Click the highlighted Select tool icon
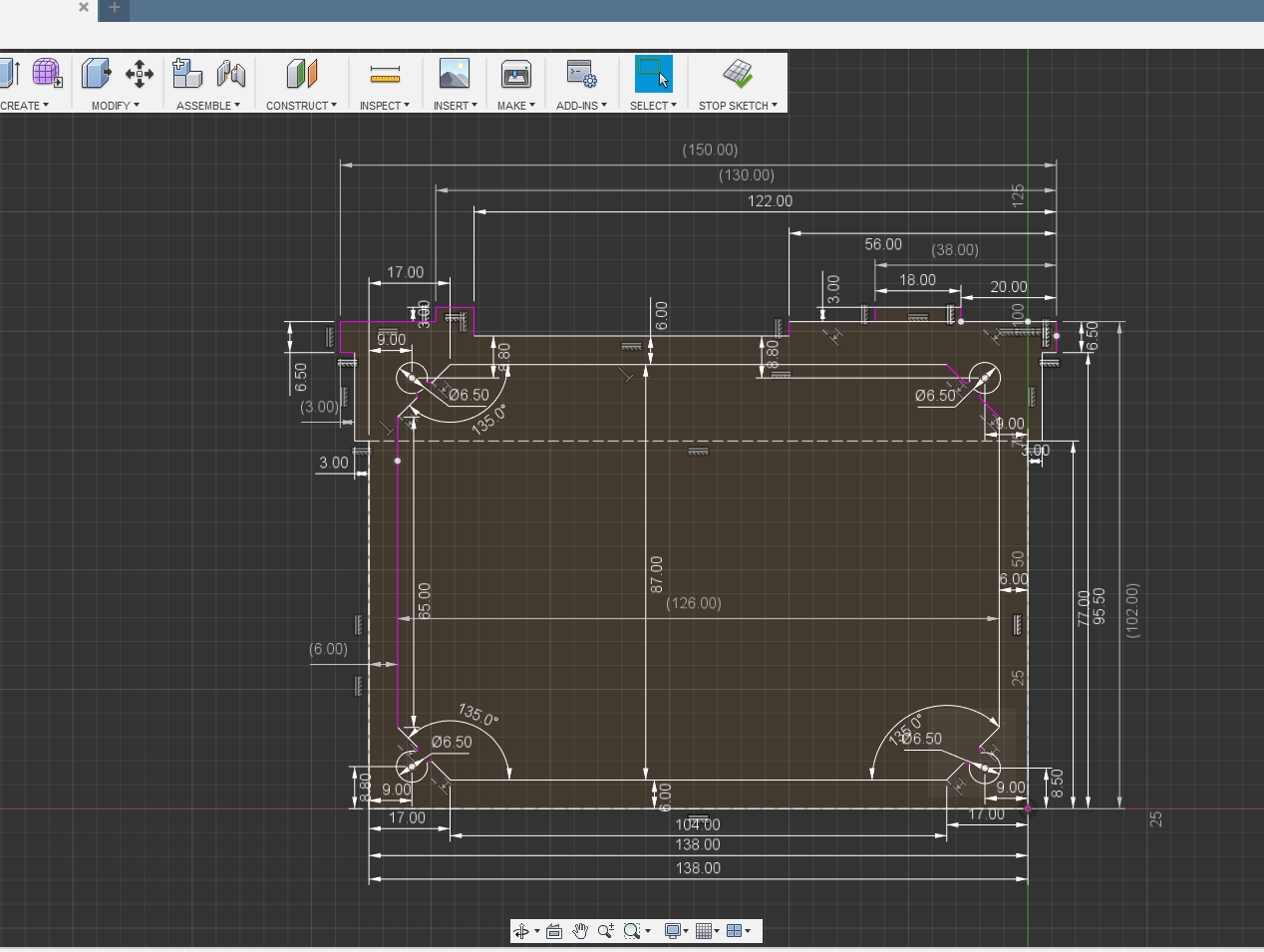Image resolution: width=1264 pixels, height=952 pixels. point(653,74)
